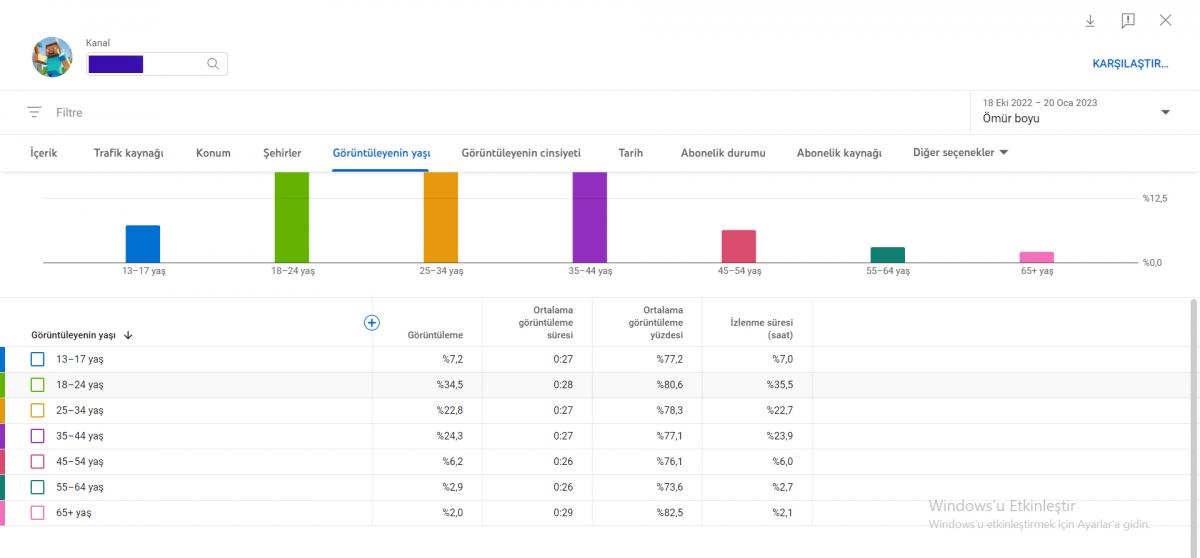Click the green 18–24 yaş chart bar
This screenshot has width=1200, height=558.
pos(292,217)
